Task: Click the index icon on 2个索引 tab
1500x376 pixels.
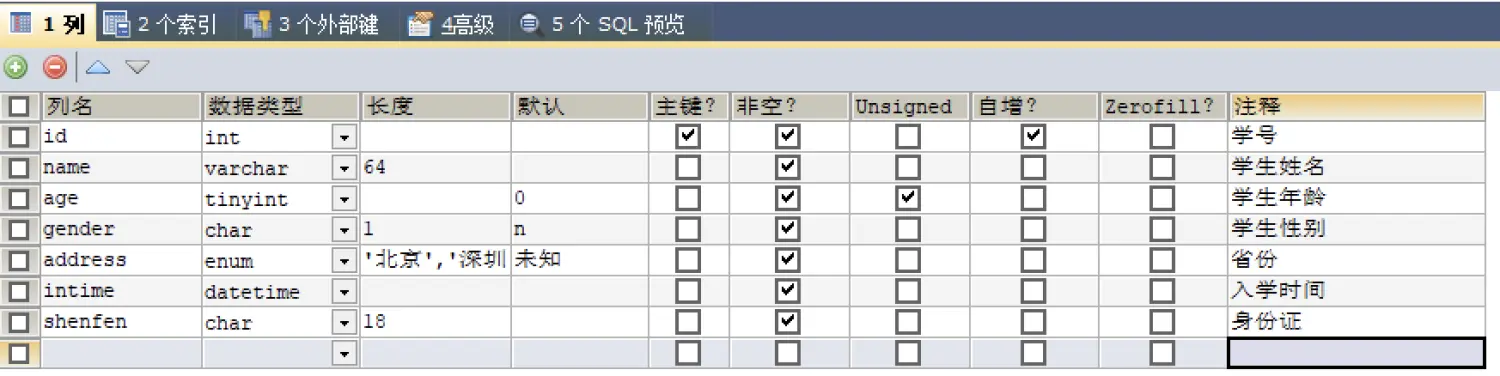Action: 117,24
